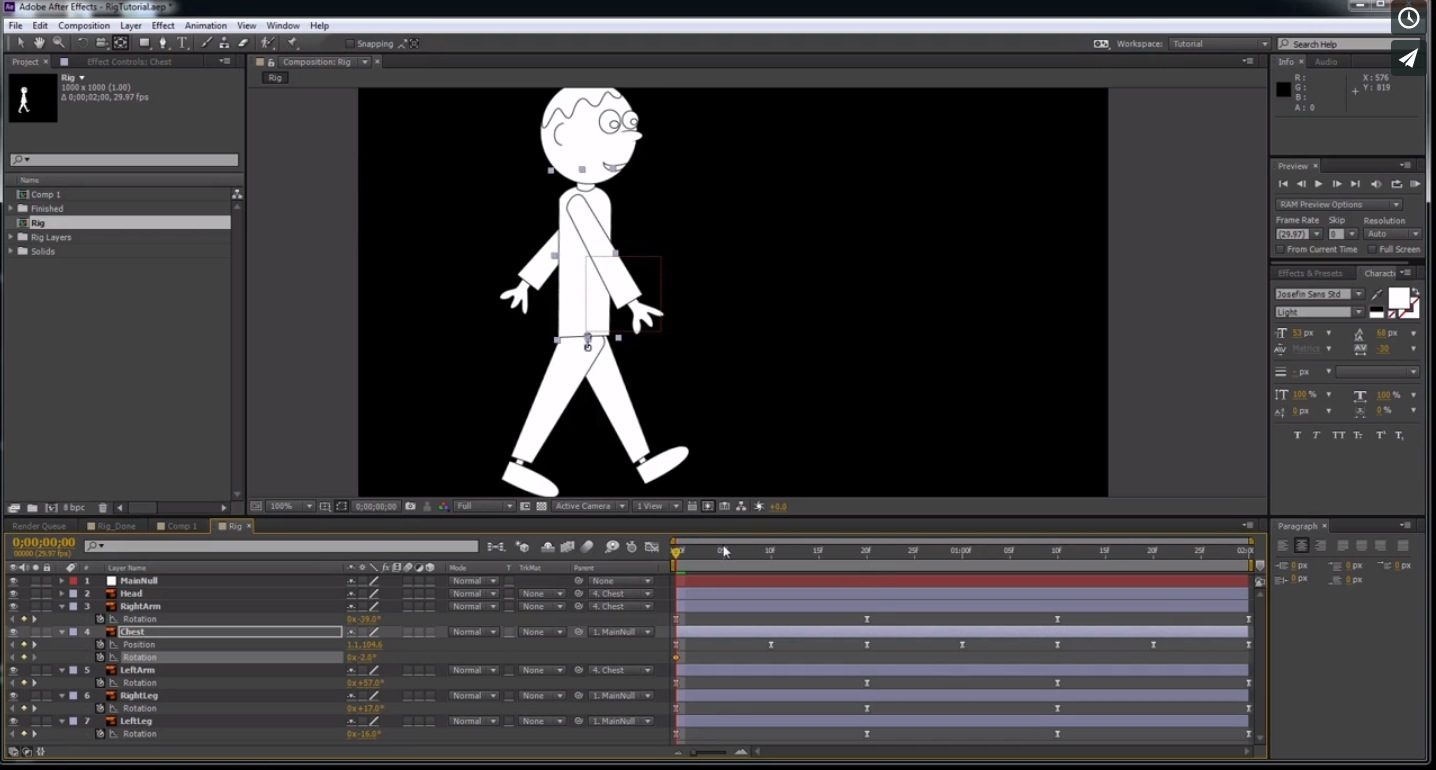Screen dimensions: 1436x770
Task: Click the eyedropper in Character panel
Action: point(1377,295)
